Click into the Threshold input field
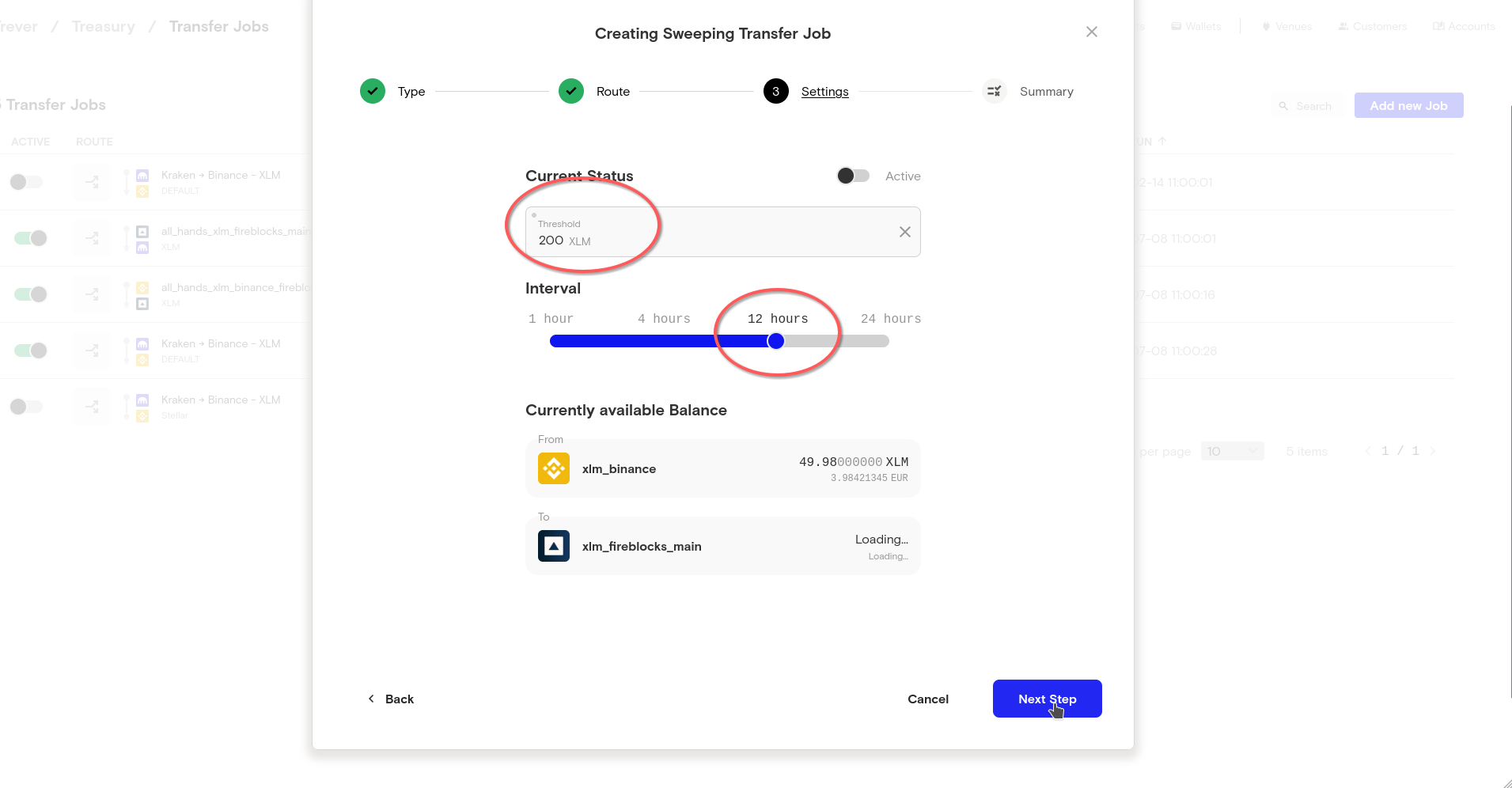 (712, 240)
